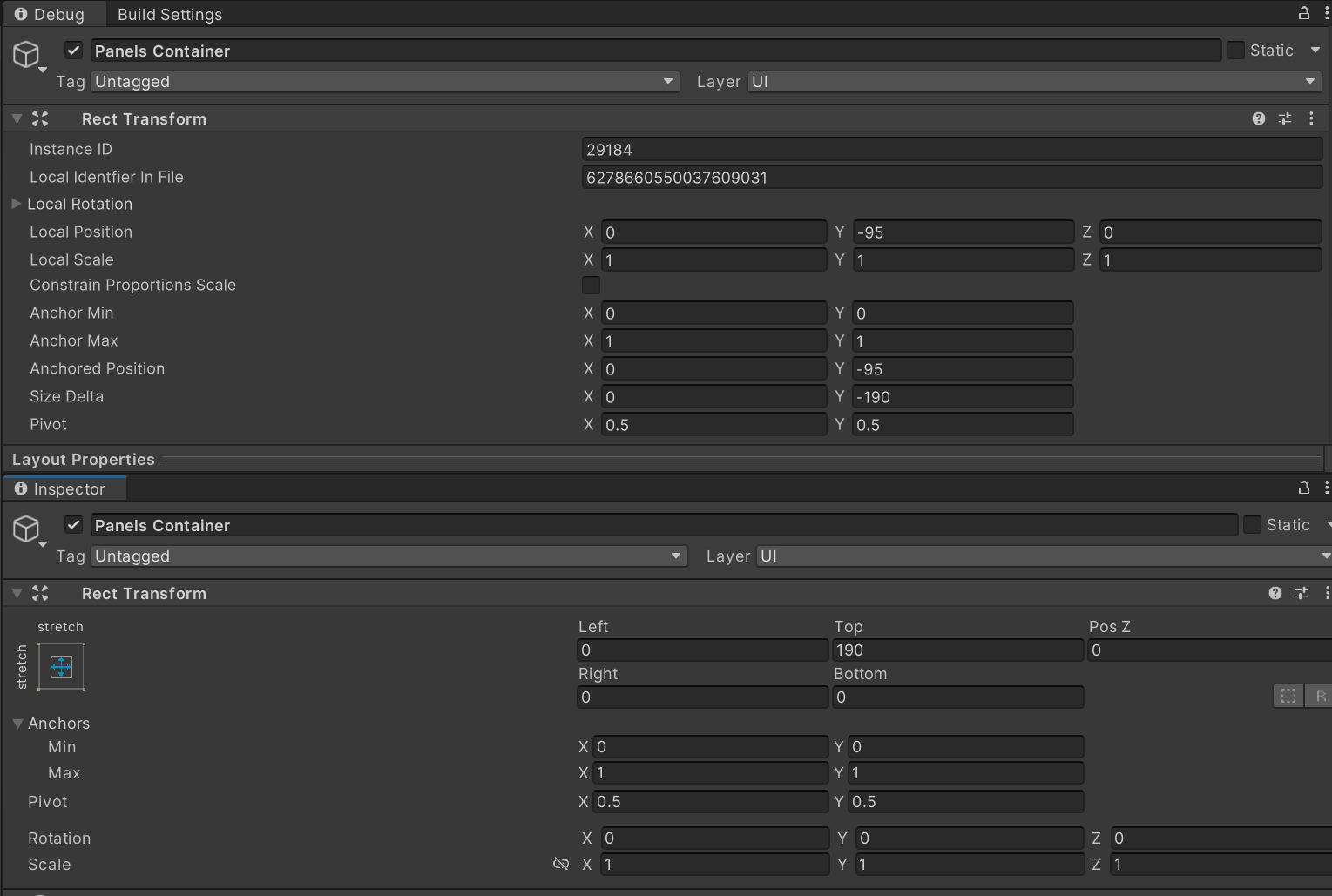Enable Blueprint mode in the Inspector
1332x896 pixels.
(1288, 696)
